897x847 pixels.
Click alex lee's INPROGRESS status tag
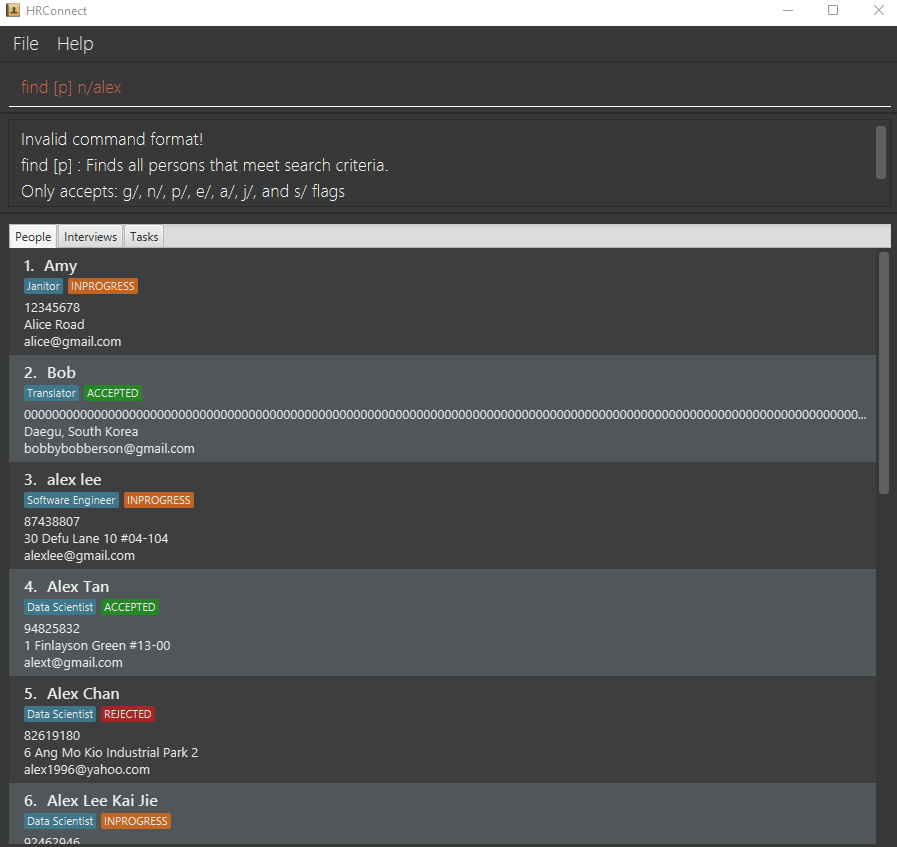159,500
